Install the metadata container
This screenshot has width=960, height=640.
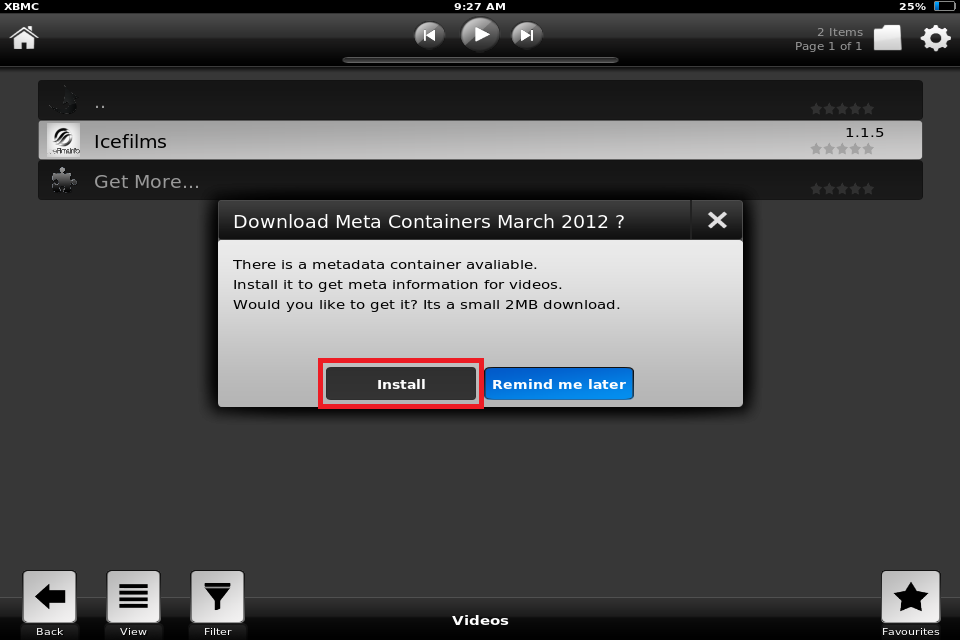tap(401, 384)
